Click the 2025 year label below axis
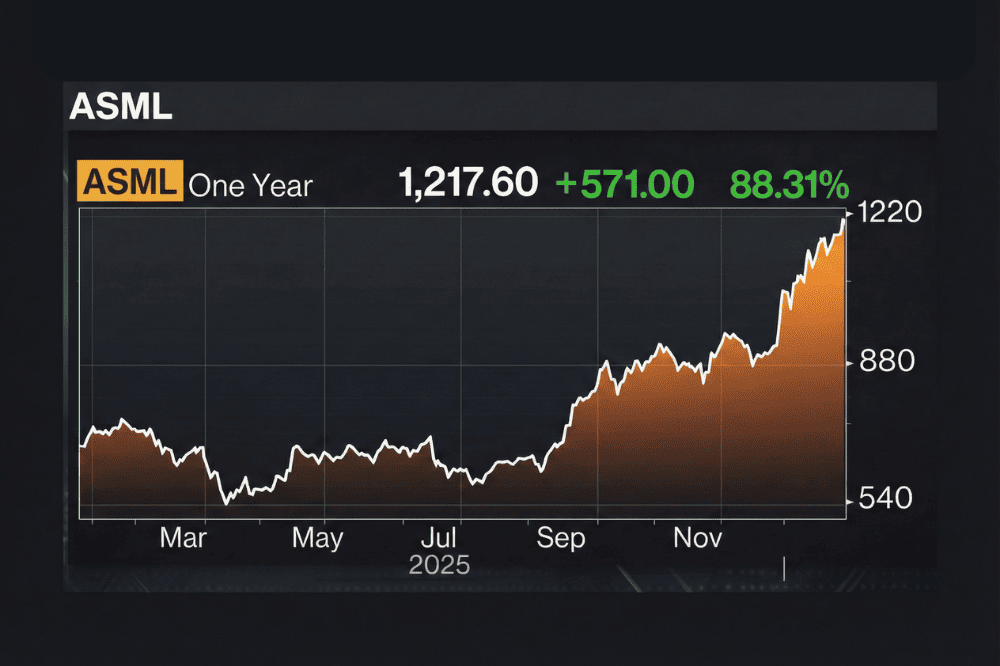The width and height of the screenshot is (1000, 666). tap(439, 565)
